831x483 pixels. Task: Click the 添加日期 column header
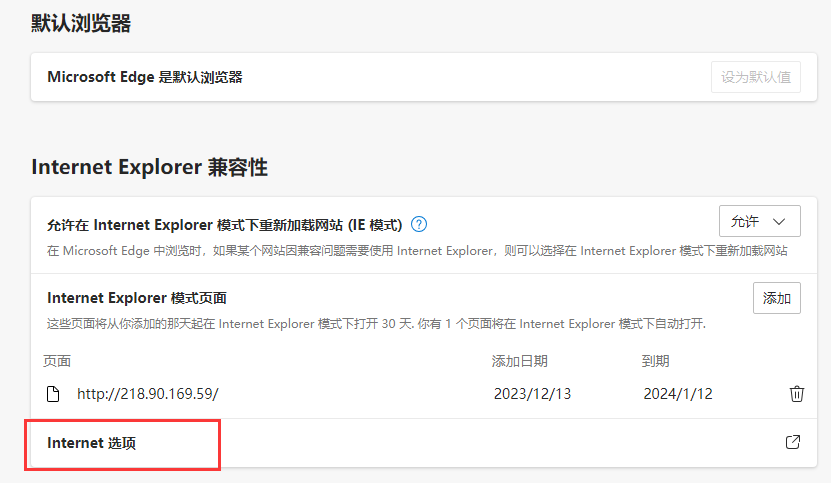click(x=519, y=362)
